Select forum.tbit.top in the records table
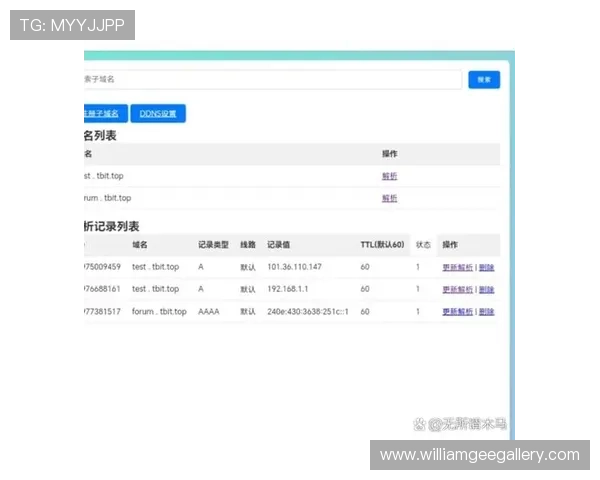 coord(159,312)
